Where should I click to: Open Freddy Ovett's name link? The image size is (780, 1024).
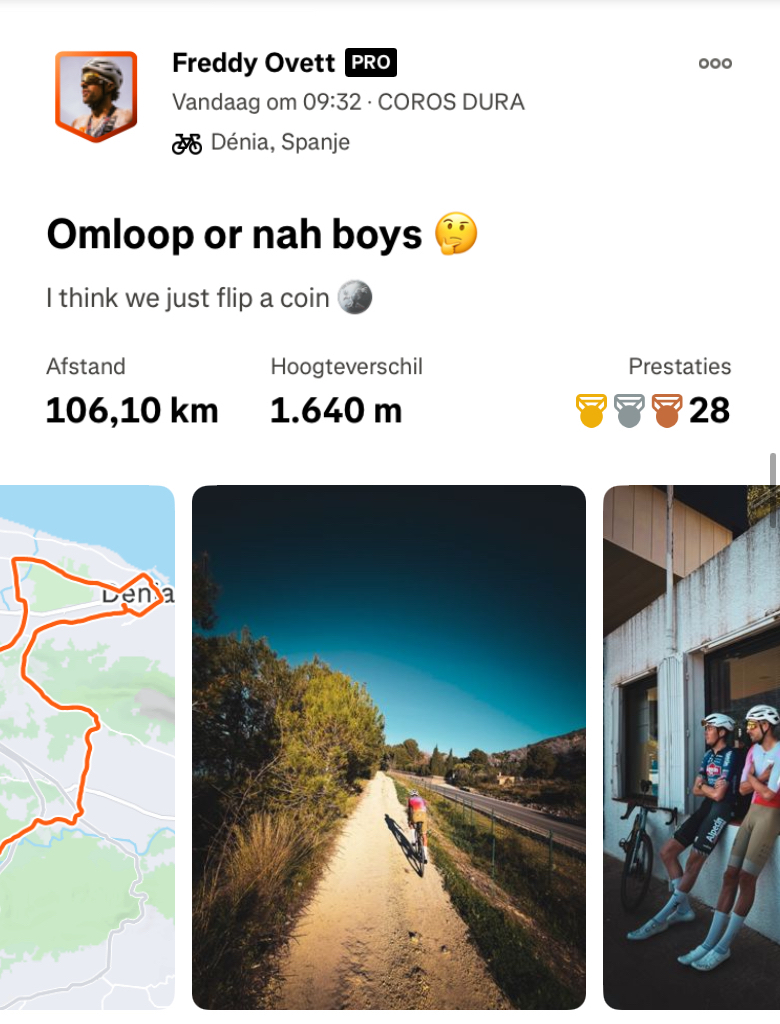[253, 63]
